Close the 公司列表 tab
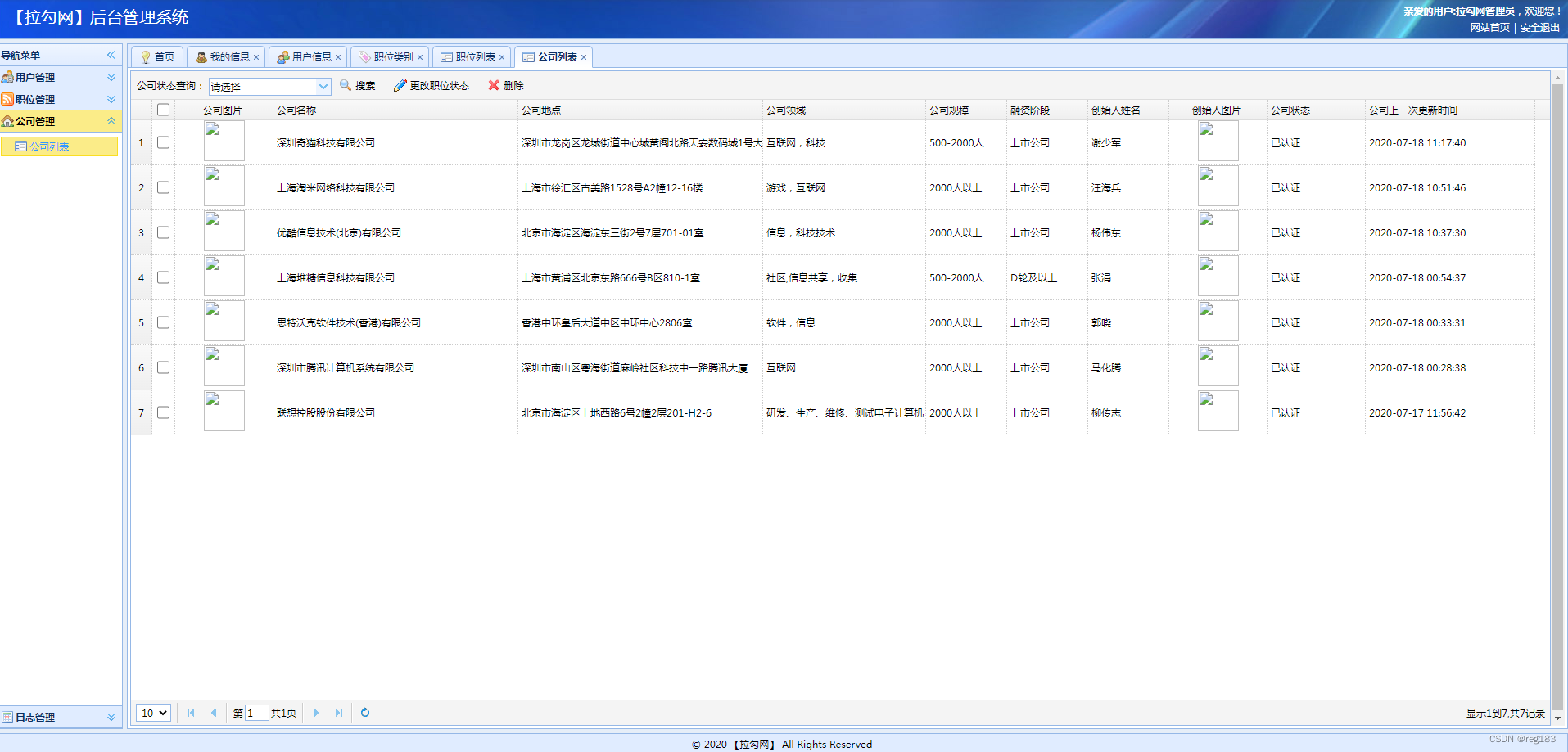 pyautogui.click(x=584, y=57)
